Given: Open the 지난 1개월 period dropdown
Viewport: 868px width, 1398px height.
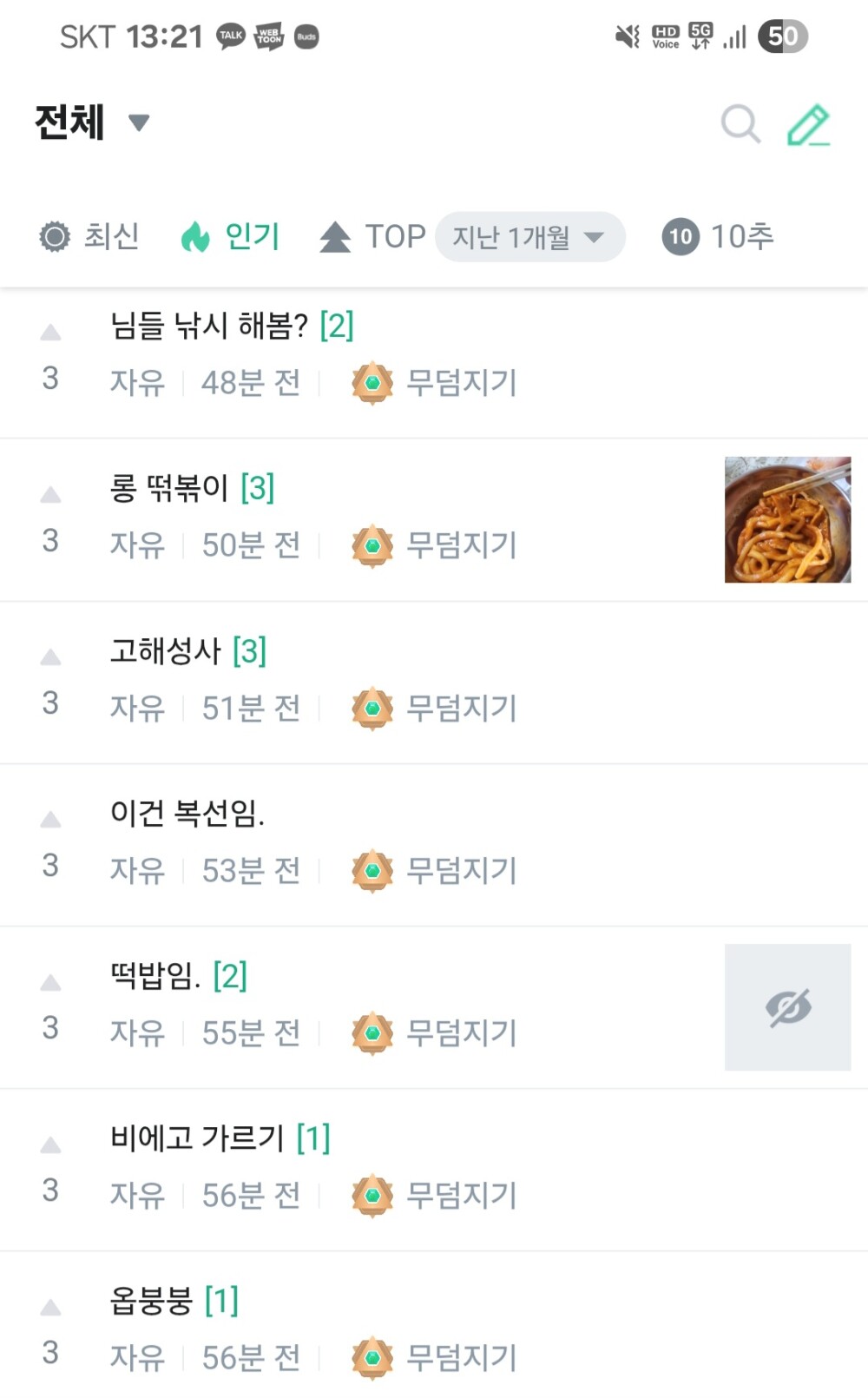Looking at the screenshot, I should [x=529, y=236].
